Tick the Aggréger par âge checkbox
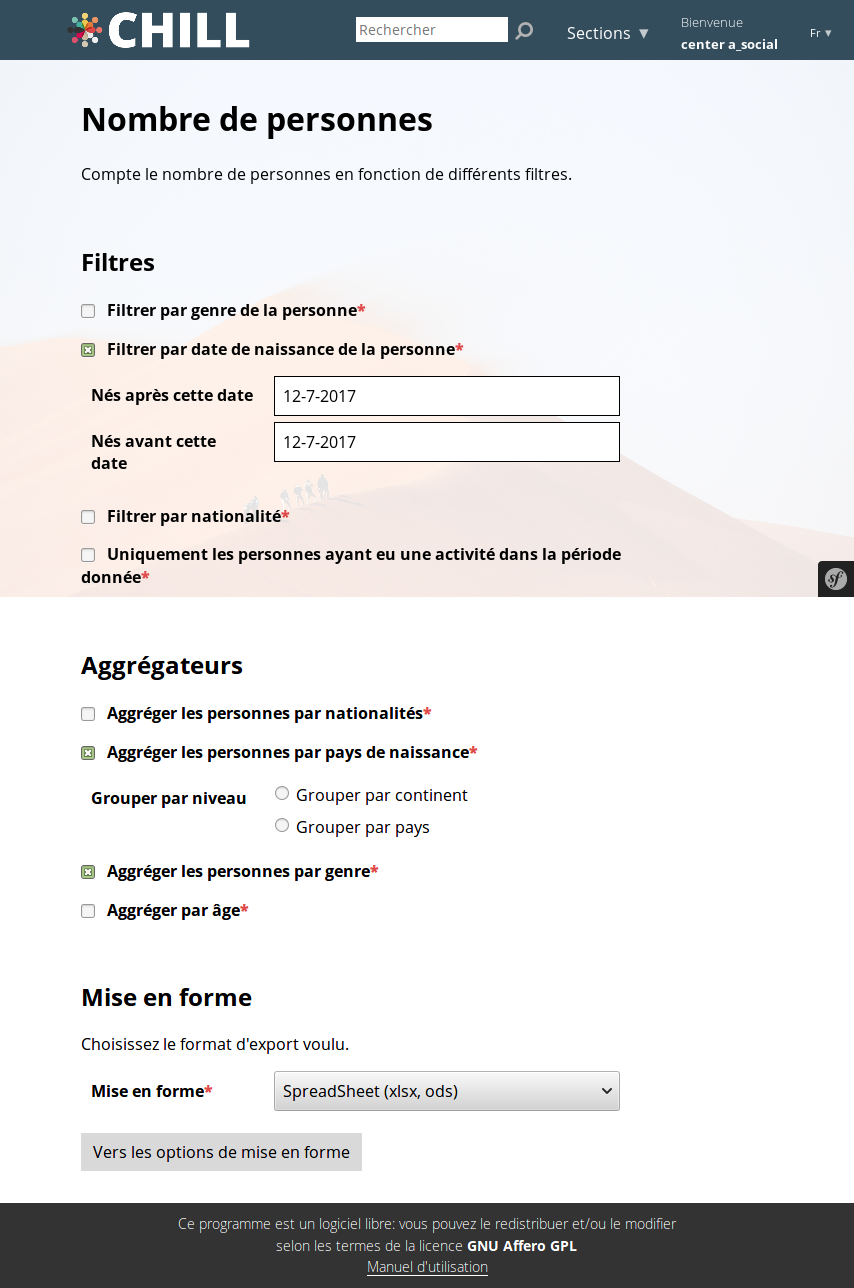Screen dimensions: 854x1288 click(88, 911)
